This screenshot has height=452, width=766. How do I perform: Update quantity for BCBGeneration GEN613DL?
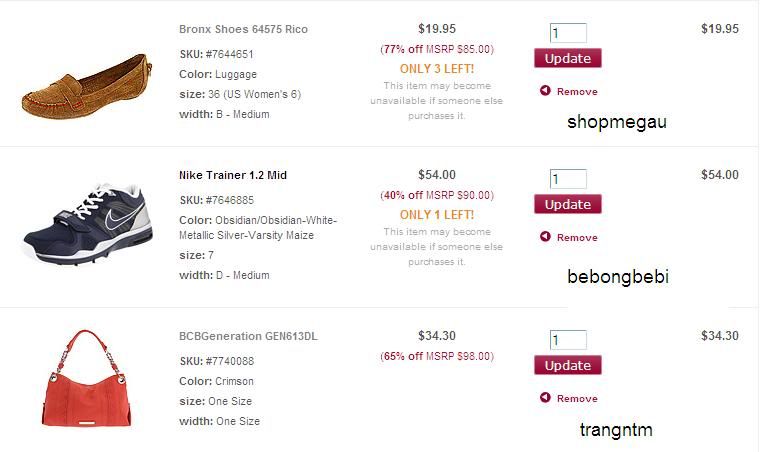pyautogui.click(x=568, y=365)
